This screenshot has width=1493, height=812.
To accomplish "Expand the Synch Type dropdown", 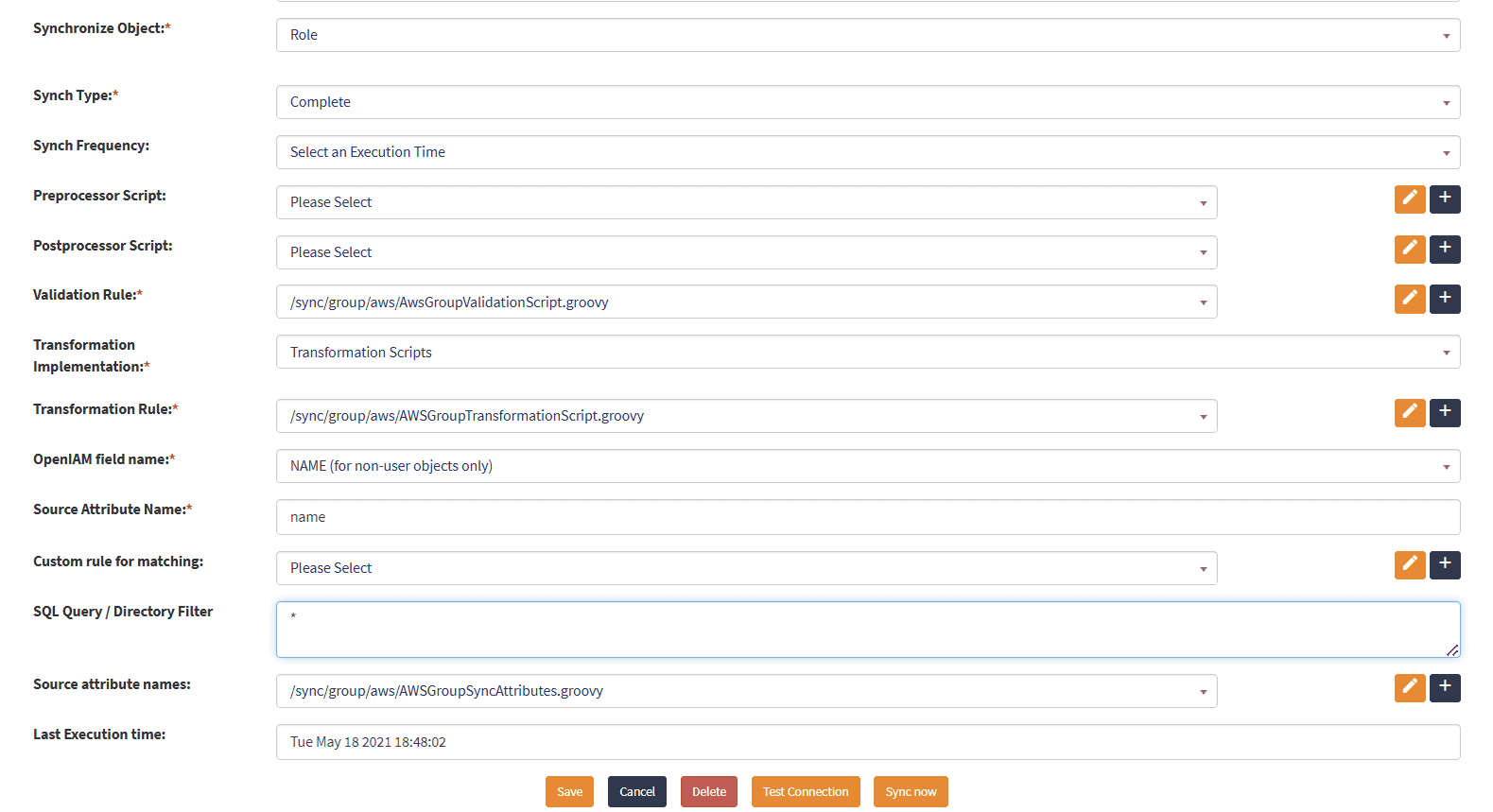I will pos(867,102).
